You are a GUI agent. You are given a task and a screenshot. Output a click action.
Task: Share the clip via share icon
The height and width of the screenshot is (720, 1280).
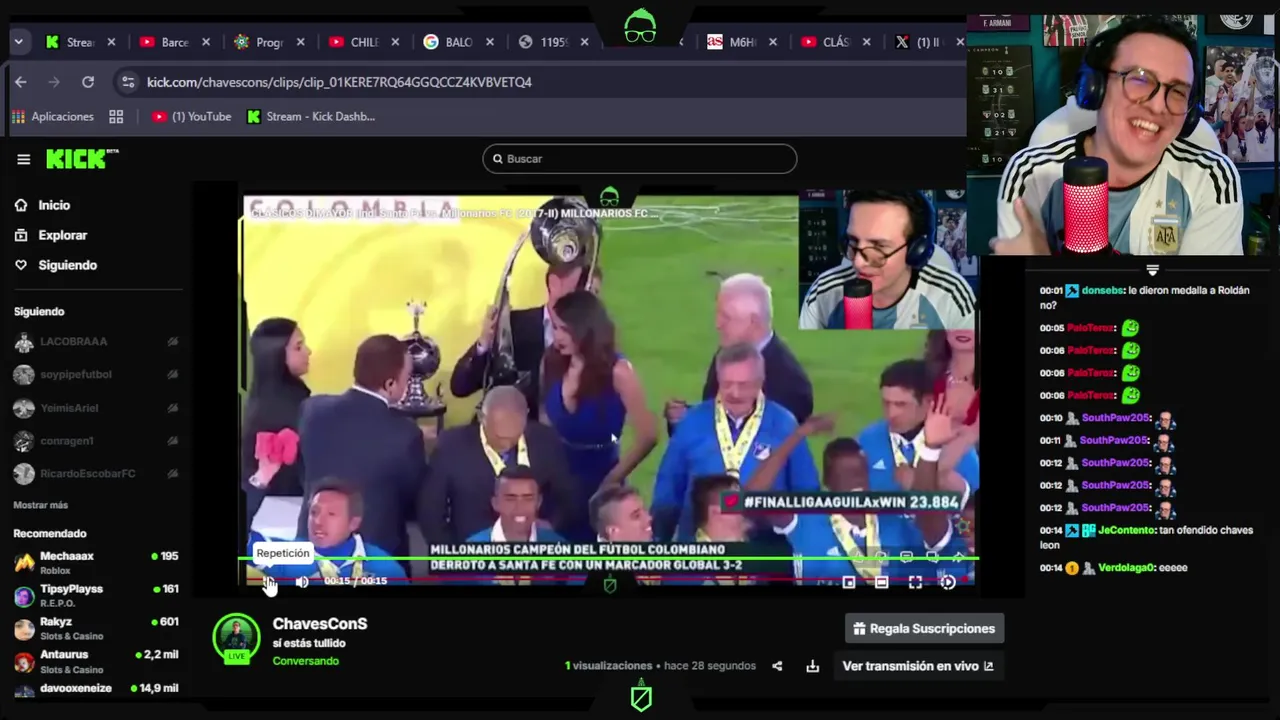click(778, 666)
